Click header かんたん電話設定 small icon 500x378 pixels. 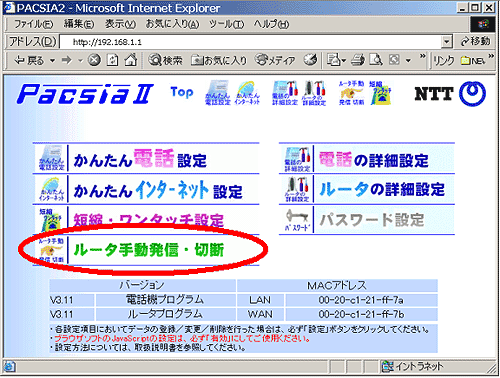(x=218, y=93)
